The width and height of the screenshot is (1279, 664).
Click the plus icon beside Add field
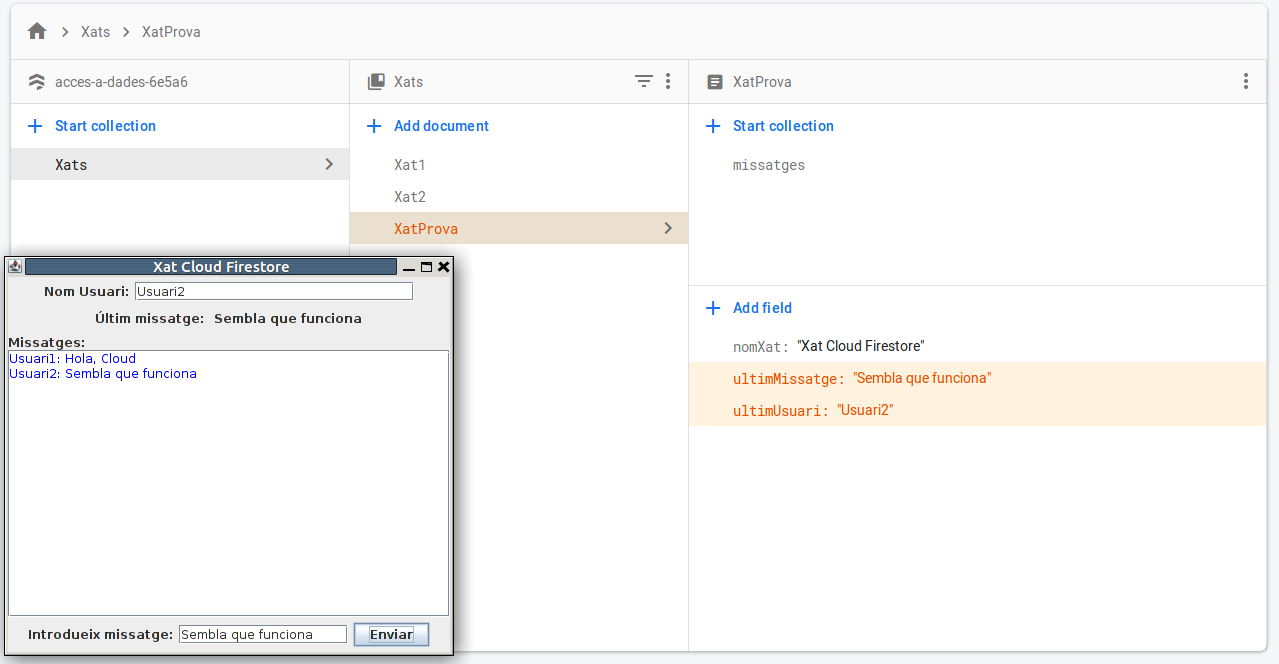point(713,308)
